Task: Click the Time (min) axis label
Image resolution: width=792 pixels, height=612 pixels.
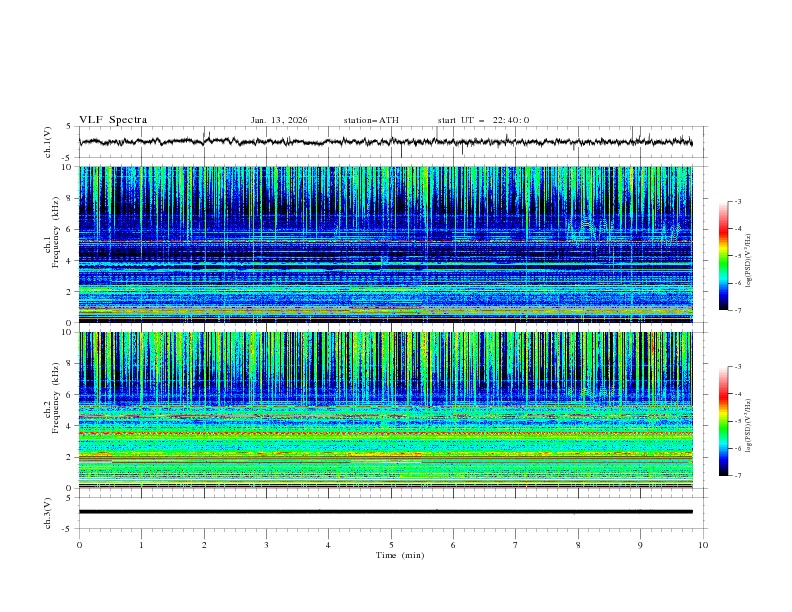Action: [x=400, y=554]
